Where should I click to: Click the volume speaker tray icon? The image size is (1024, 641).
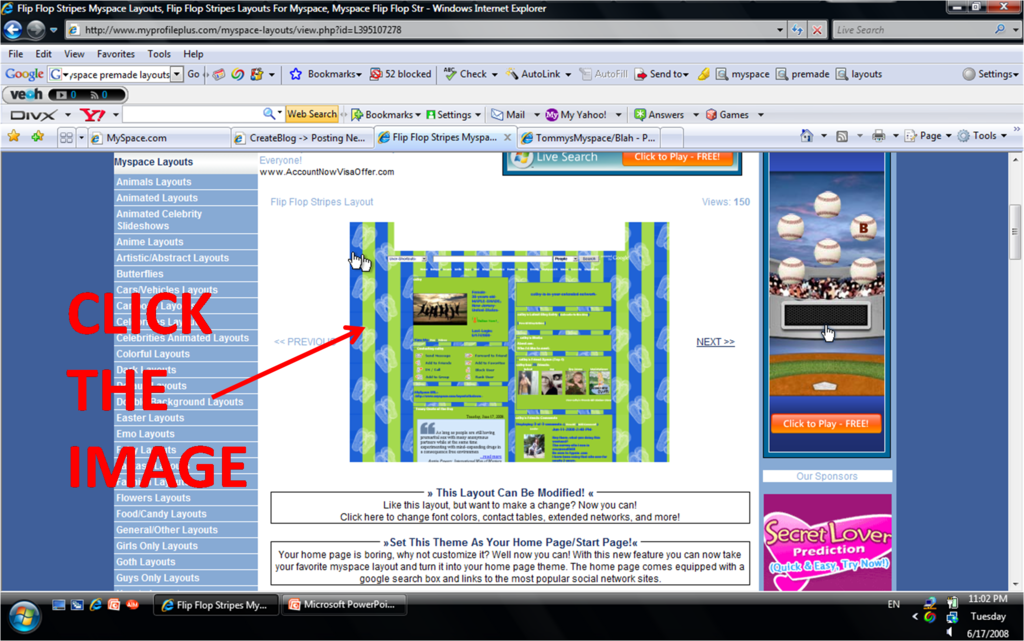(x=952, y=633)
